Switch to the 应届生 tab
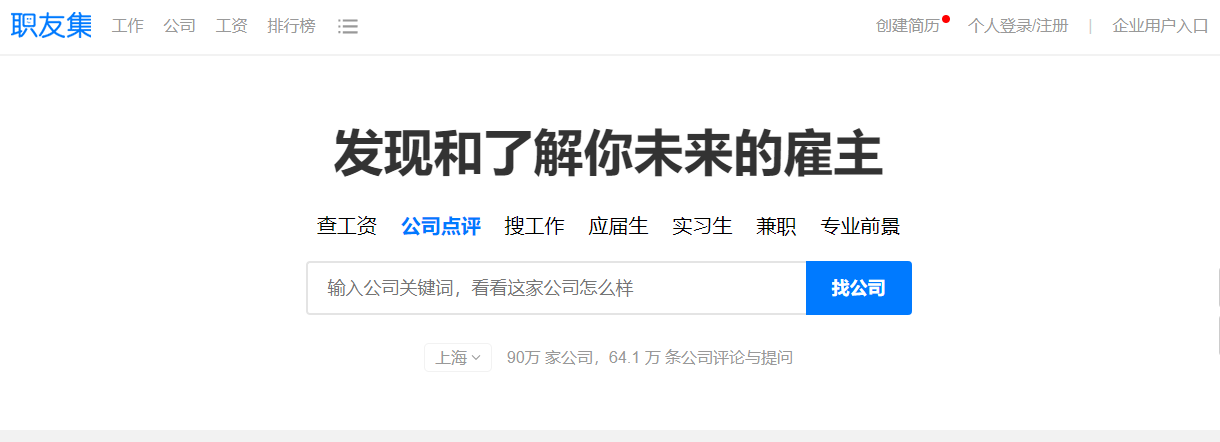Image resolution: width=1220 pixels, height=442 pixels. [618, 226]
